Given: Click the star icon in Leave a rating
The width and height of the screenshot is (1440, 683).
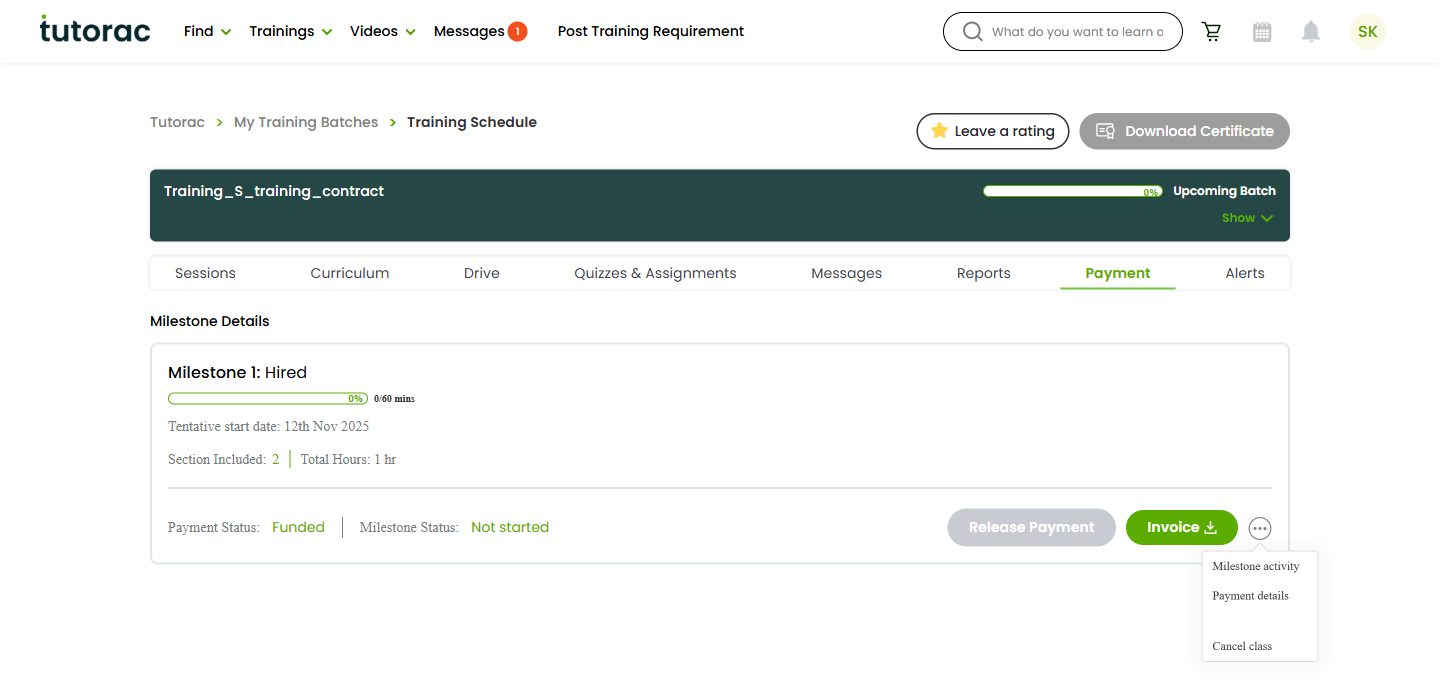Looking at the screenshot, I should [x=939, y=131].
